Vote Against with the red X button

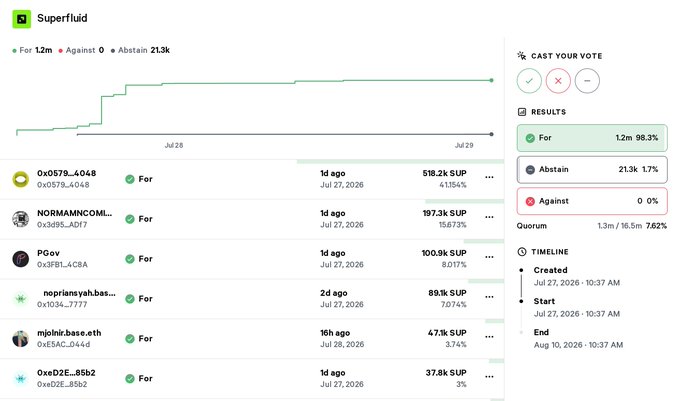coord(558,81)
